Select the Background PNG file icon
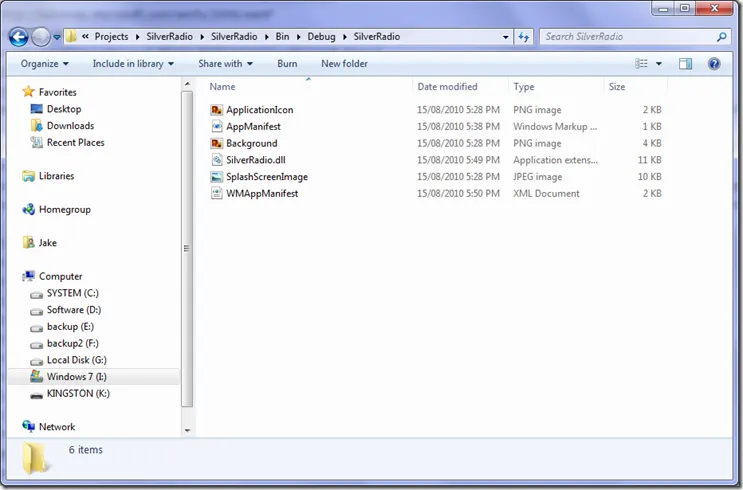Screen dimensions: 743x490 217,143
